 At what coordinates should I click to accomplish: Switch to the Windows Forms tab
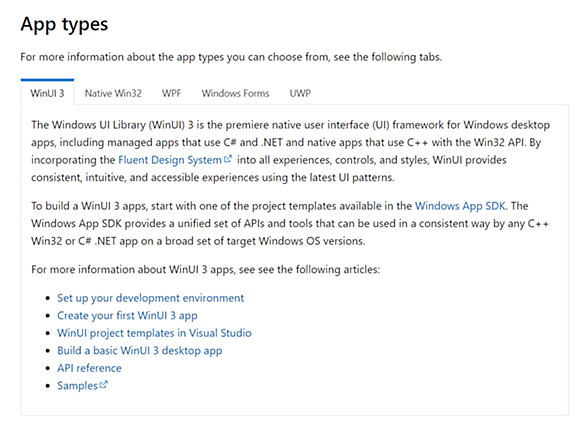click(x=235, y=93)
